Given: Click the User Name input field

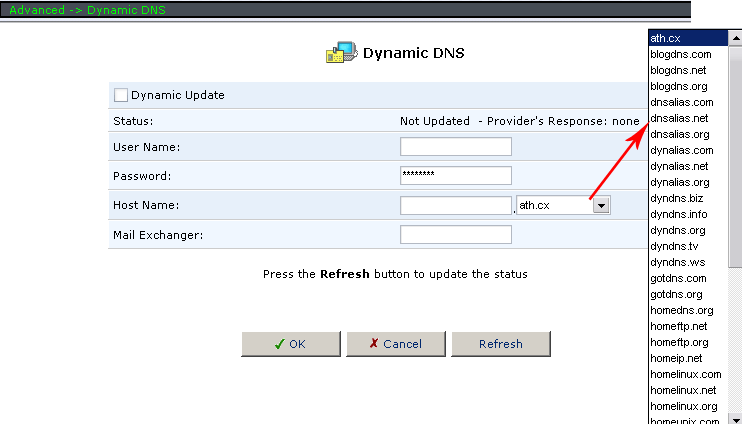Looking at the screenshot, I should tap(455, 147).
